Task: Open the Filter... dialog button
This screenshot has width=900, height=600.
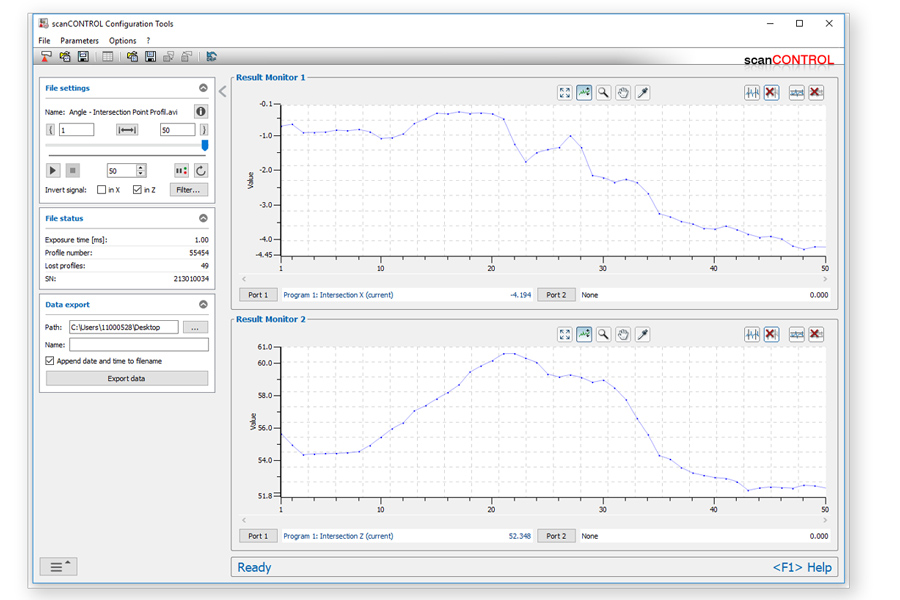Action: tap(188, 189)
